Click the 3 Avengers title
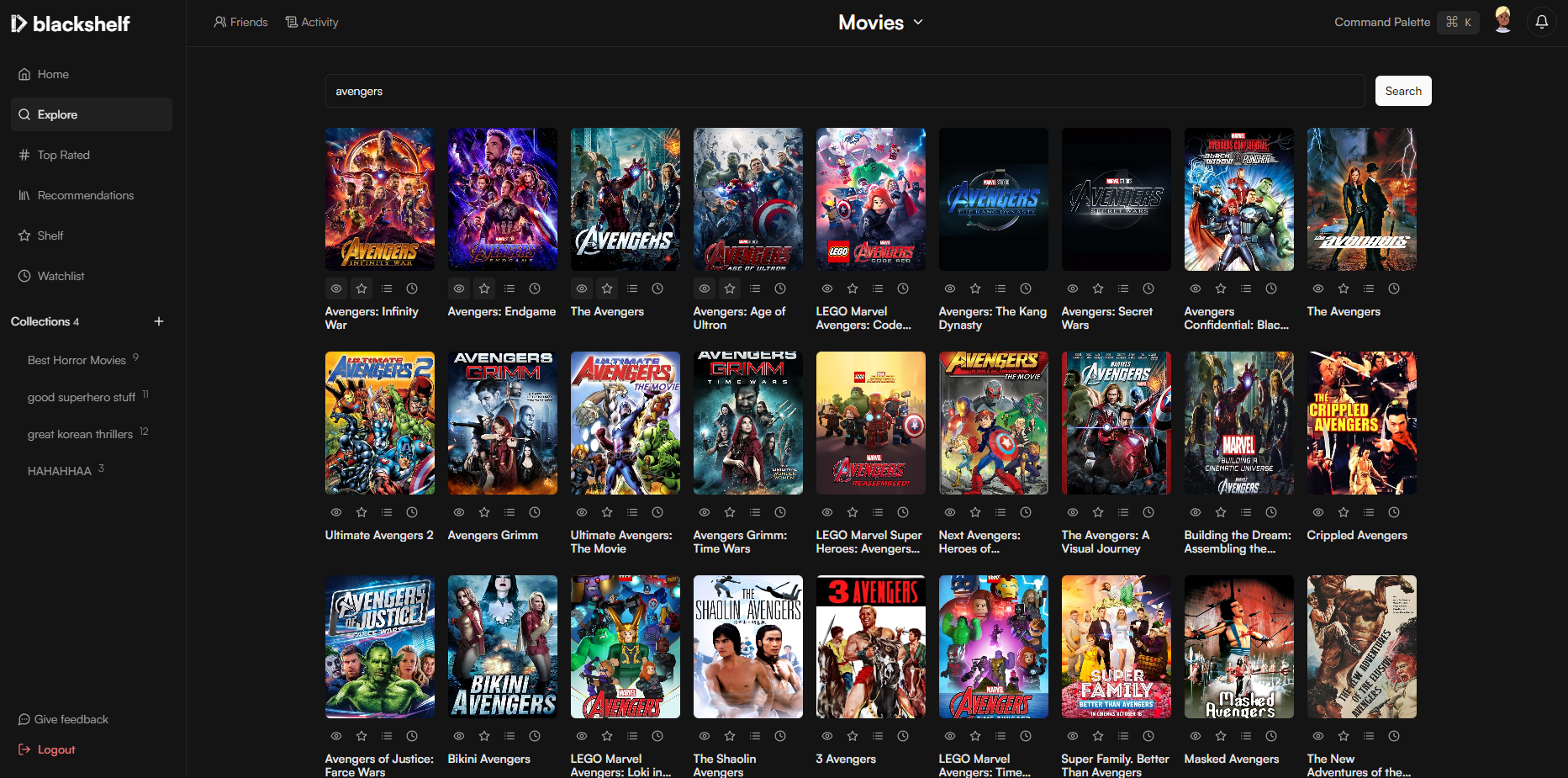 846,759
